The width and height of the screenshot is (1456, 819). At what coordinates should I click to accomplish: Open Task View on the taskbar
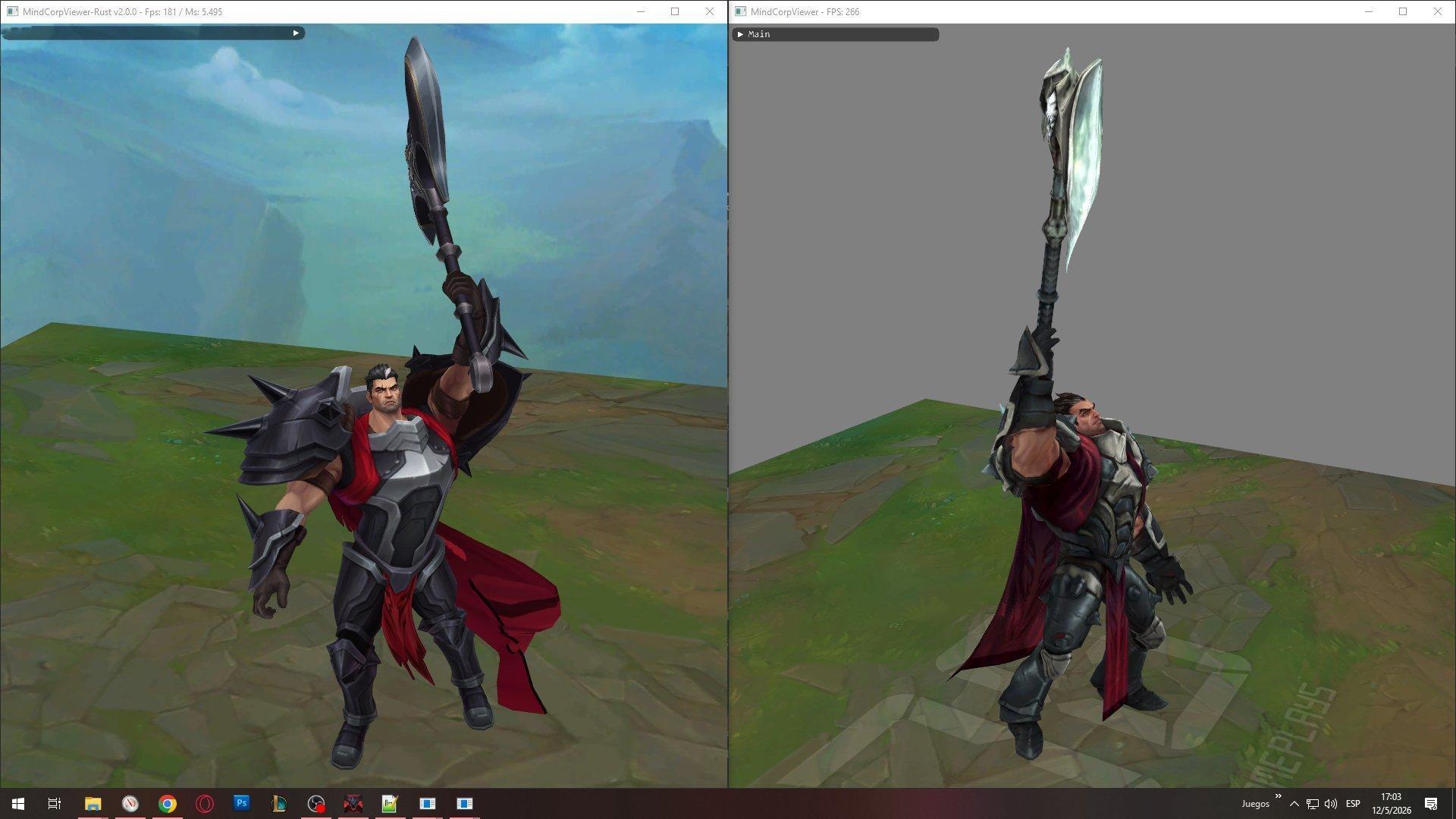(x=55, y=804)
